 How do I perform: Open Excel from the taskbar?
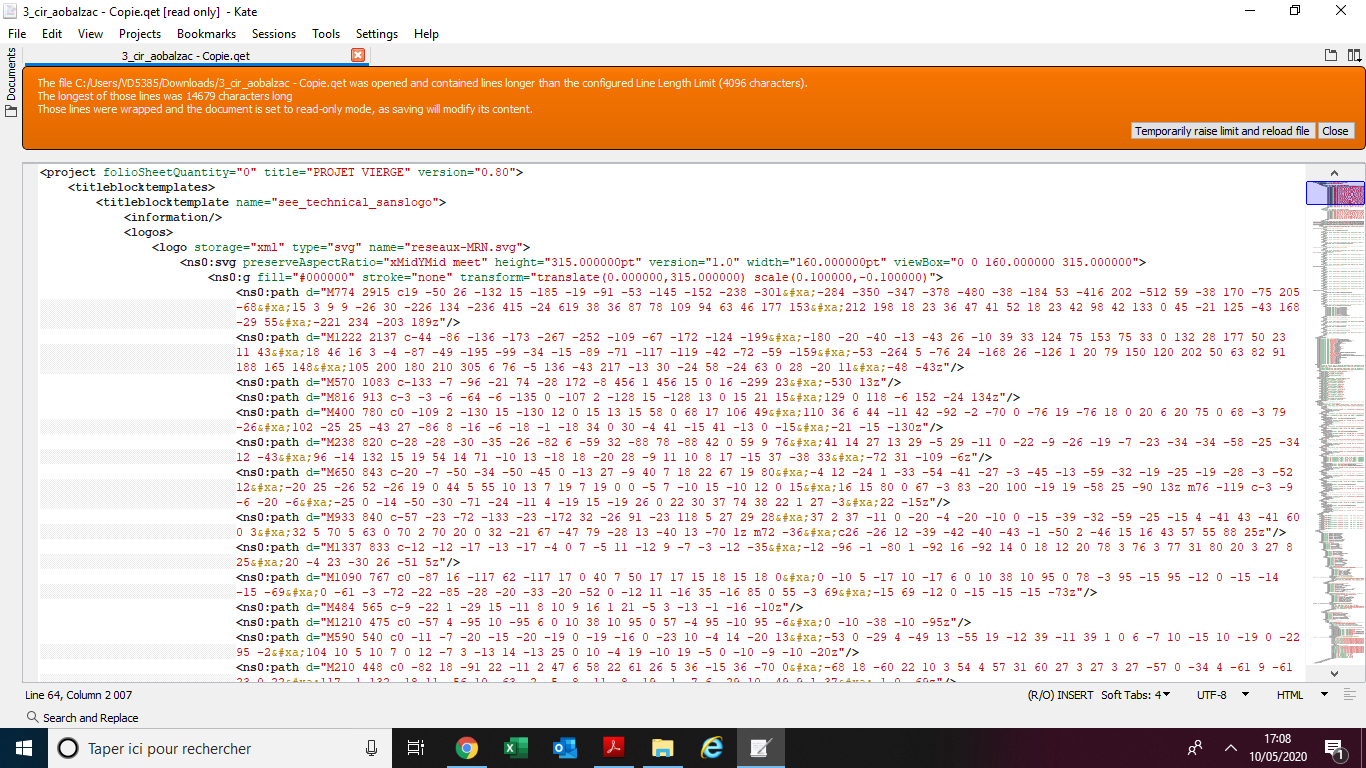[515, 748]
